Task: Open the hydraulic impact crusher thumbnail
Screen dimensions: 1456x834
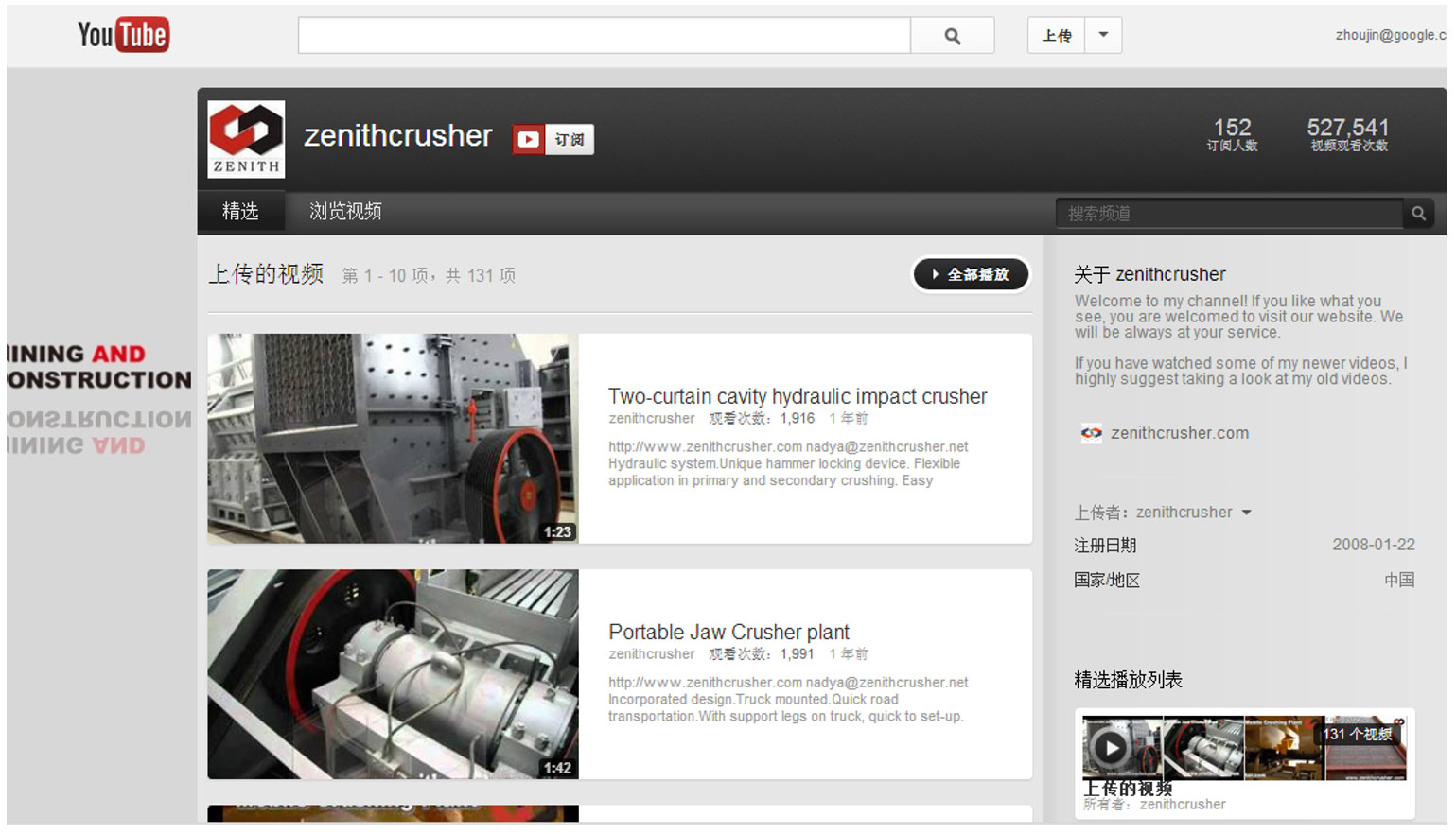Action: pyautogui.click(x=393, y=438)
